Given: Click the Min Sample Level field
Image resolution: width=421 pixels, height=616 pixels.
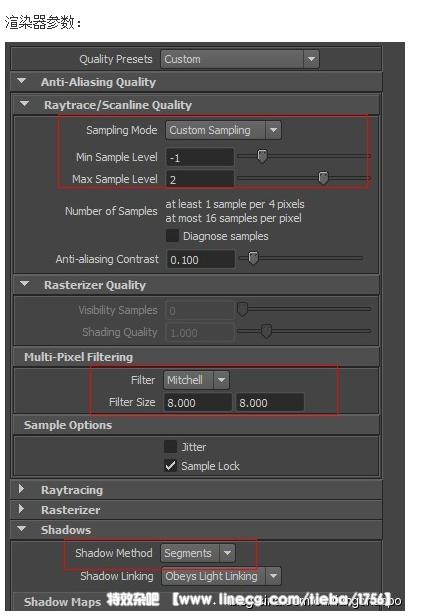Looking at the screenshot, I should pos(200,158).
